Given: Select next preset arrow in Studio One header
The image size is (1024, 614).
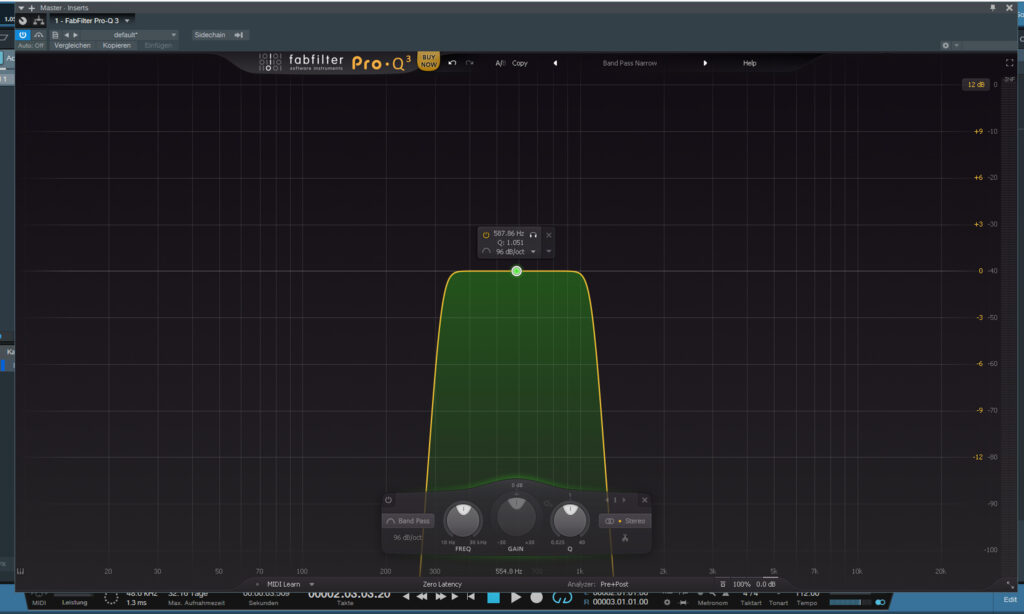Looking at the screenshot, I should (x=76, y=35).
